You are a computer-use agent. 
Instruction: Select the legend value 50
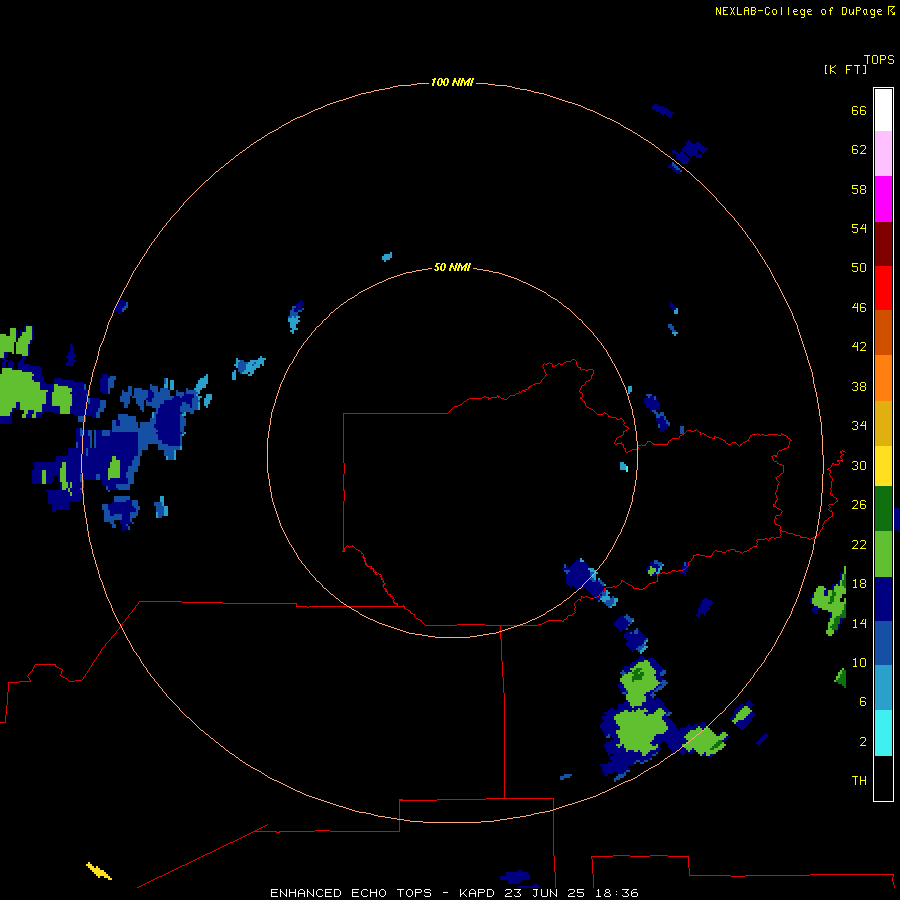859,267
